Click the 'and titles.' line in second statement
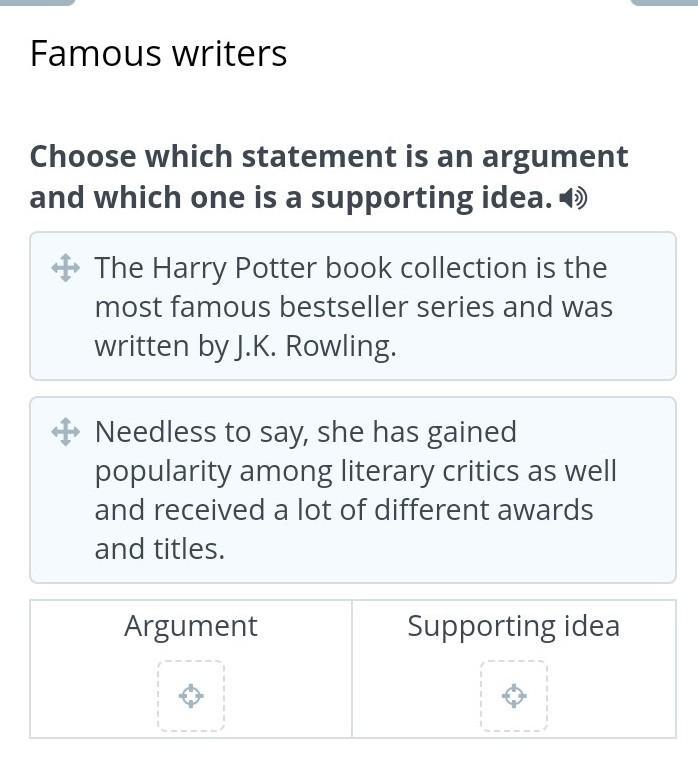The width and height of the screenshot is (698, 779). pyautogui.click(x=160, y=548)
